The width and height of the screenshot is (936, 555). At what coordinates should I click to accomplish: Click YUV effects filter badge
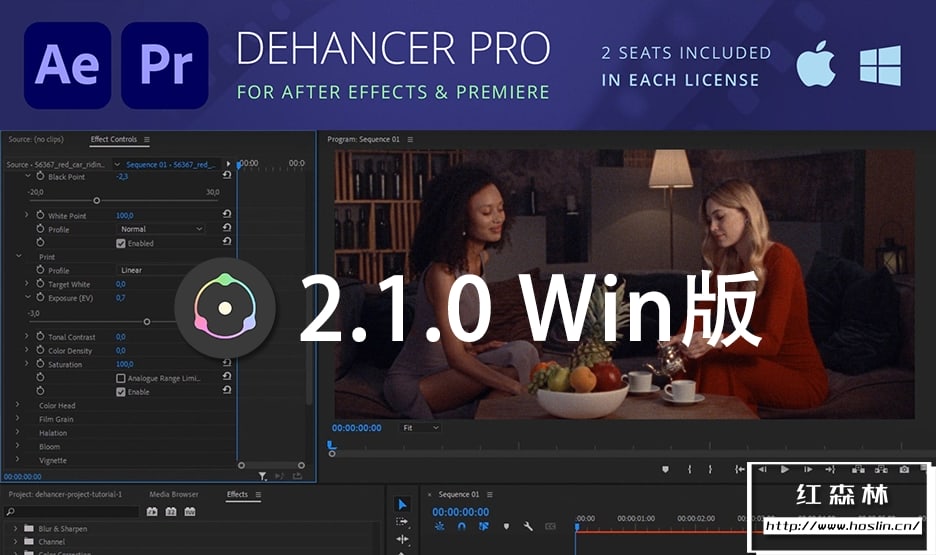[x=190, y=511]
